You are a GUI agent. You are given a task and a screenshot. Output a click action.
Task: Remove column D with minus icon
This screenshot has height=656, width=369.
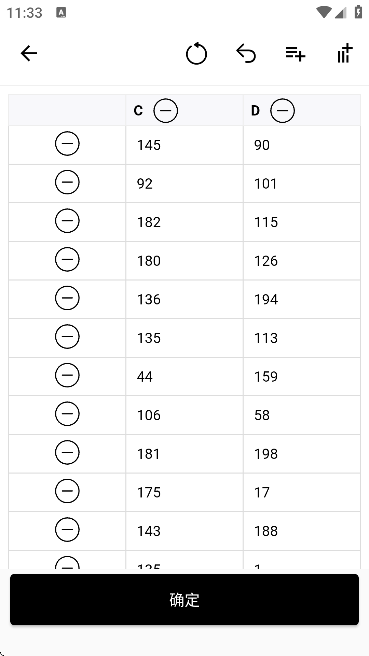[282, 110]
